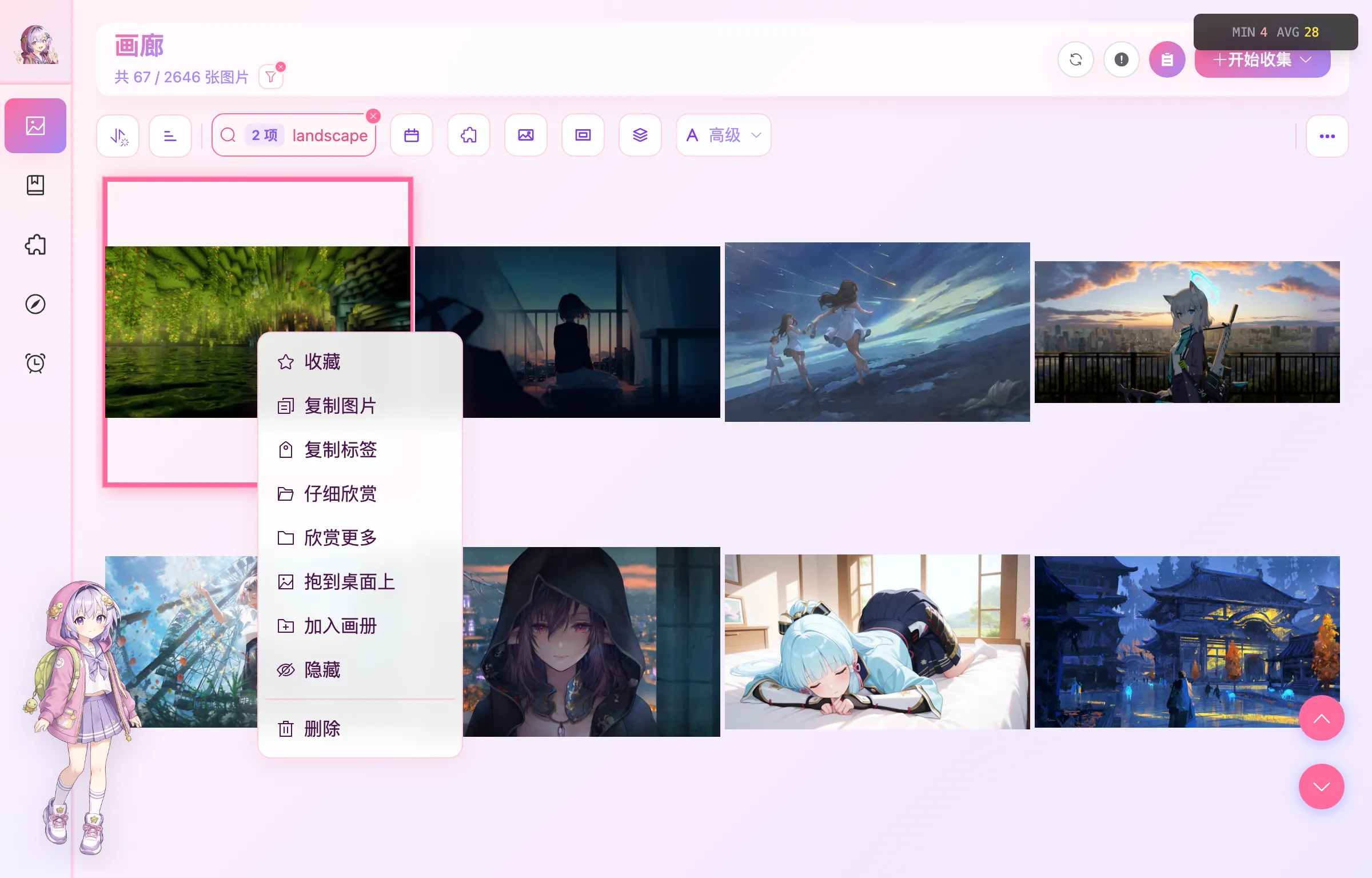Click the frame size filter icon
This screenshot has width=1372, height=878.
click(x=583, y=135)
